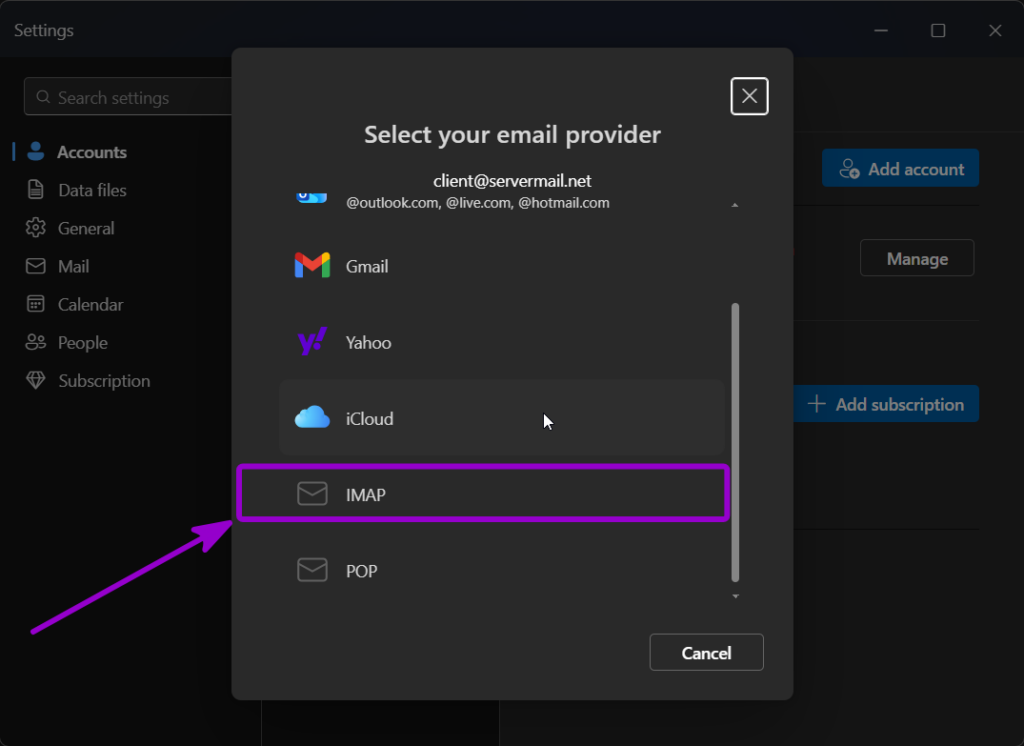Choose Yahoo as email provider
Screen dimensions: 1024x746
tap(502, 342)
